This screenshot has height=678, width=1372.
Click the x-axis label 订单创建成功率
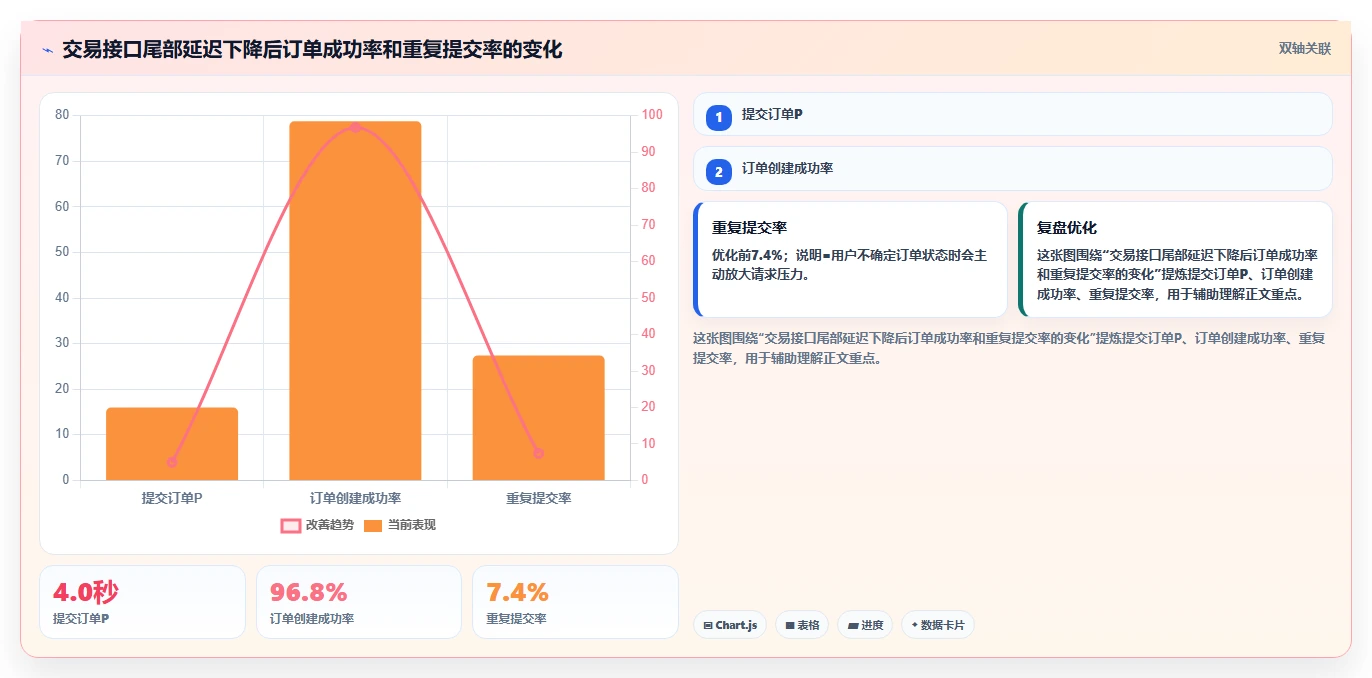355,498
